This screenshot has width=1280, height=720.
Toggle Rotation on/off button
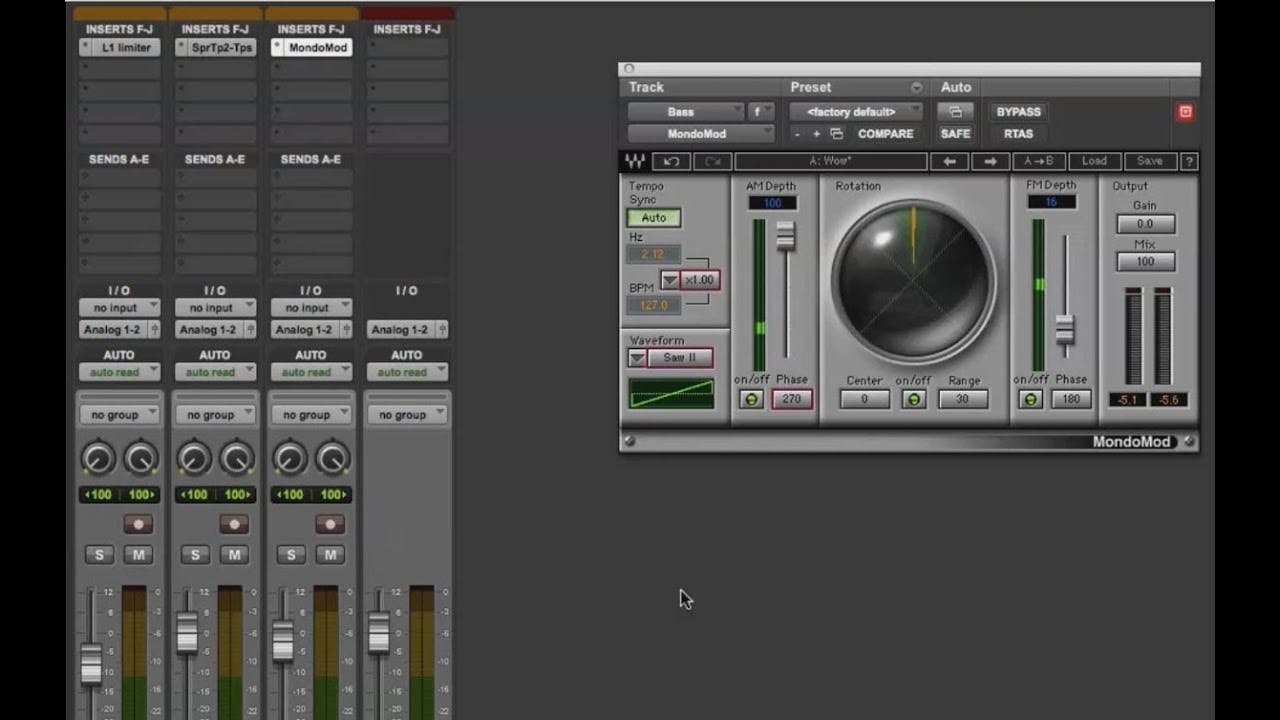tap(913, 399)
